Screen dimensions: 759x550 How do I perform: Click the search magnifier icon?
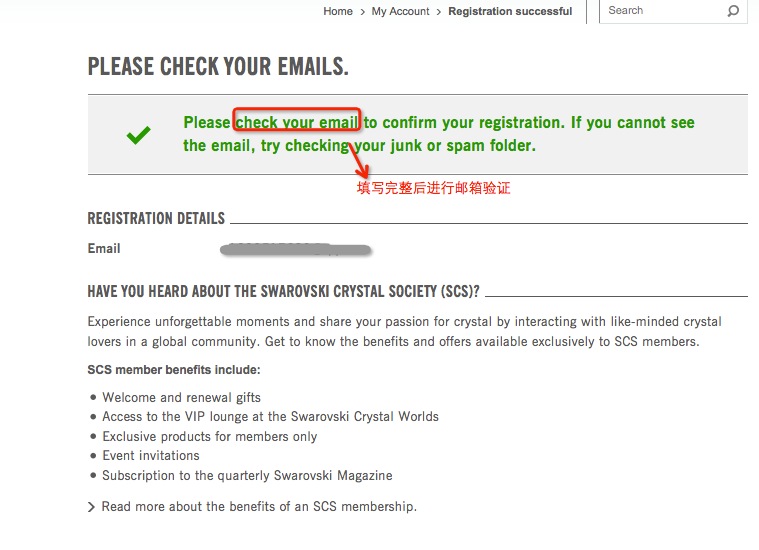click(x=733, y=11)
